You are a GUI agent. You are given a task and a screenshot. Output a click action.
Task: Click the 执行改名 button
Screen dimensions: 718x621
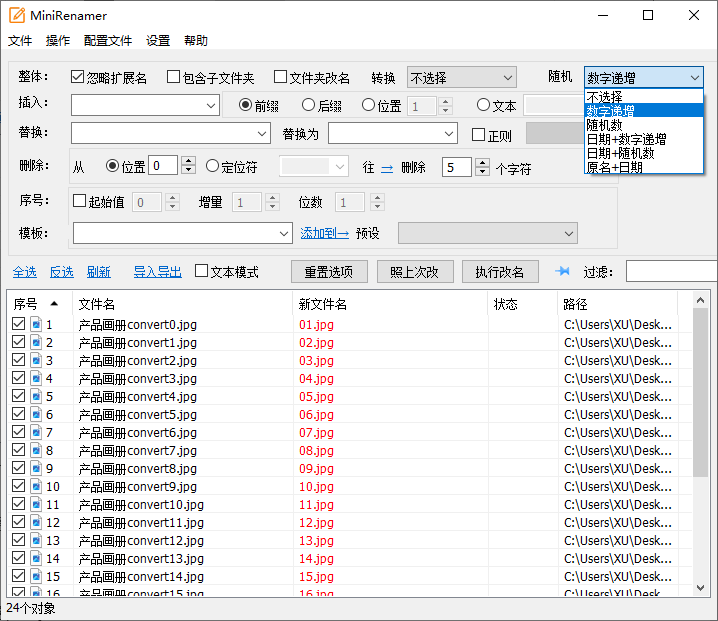click(500, 272)
